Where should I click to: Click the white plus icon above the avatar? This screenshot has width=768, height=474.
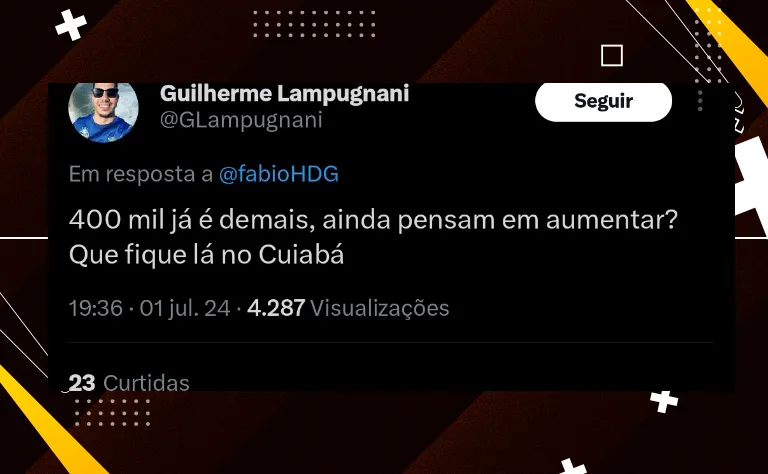71,24
